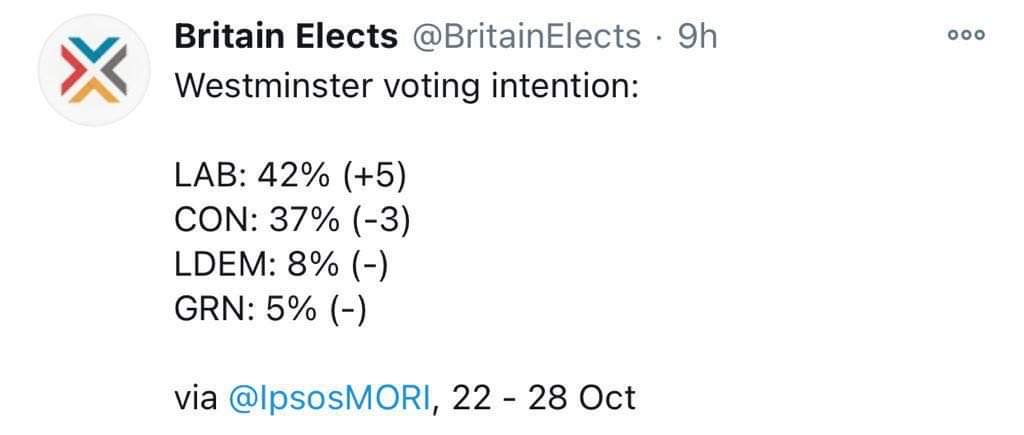1024x435 pixels.
Task: Click the GRN: 5% (-) line
Action: (270, 312)
